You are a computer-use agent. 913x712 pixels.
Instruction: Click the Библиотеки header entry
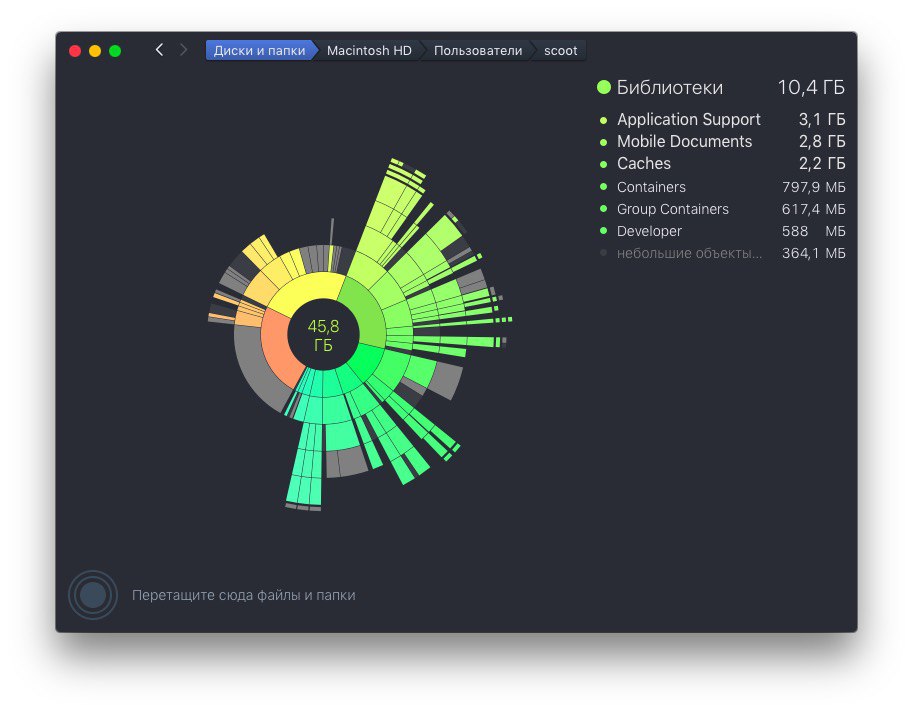721,87
